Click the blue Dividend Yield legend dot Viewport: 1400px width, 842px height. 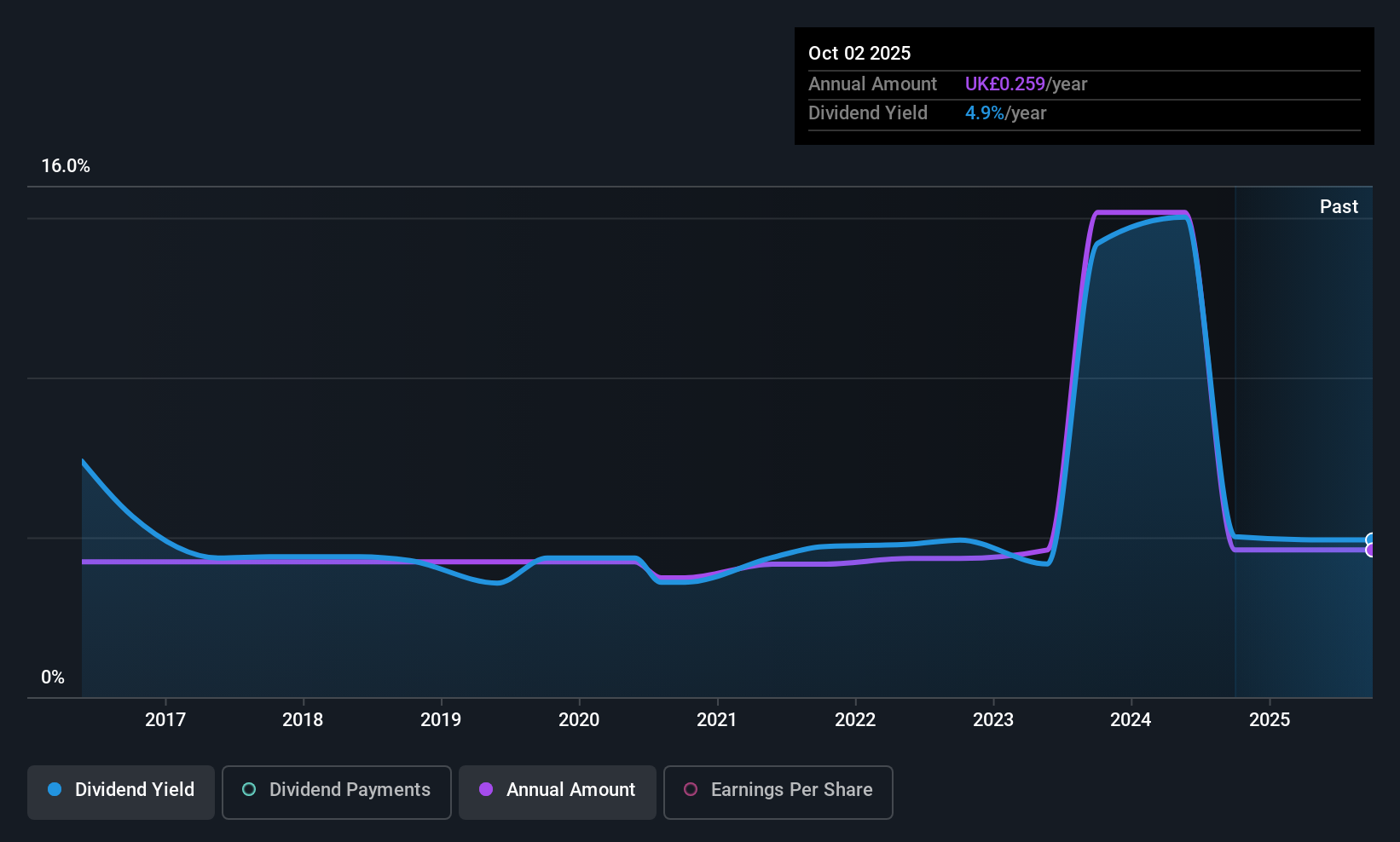[x=55, y=790]
